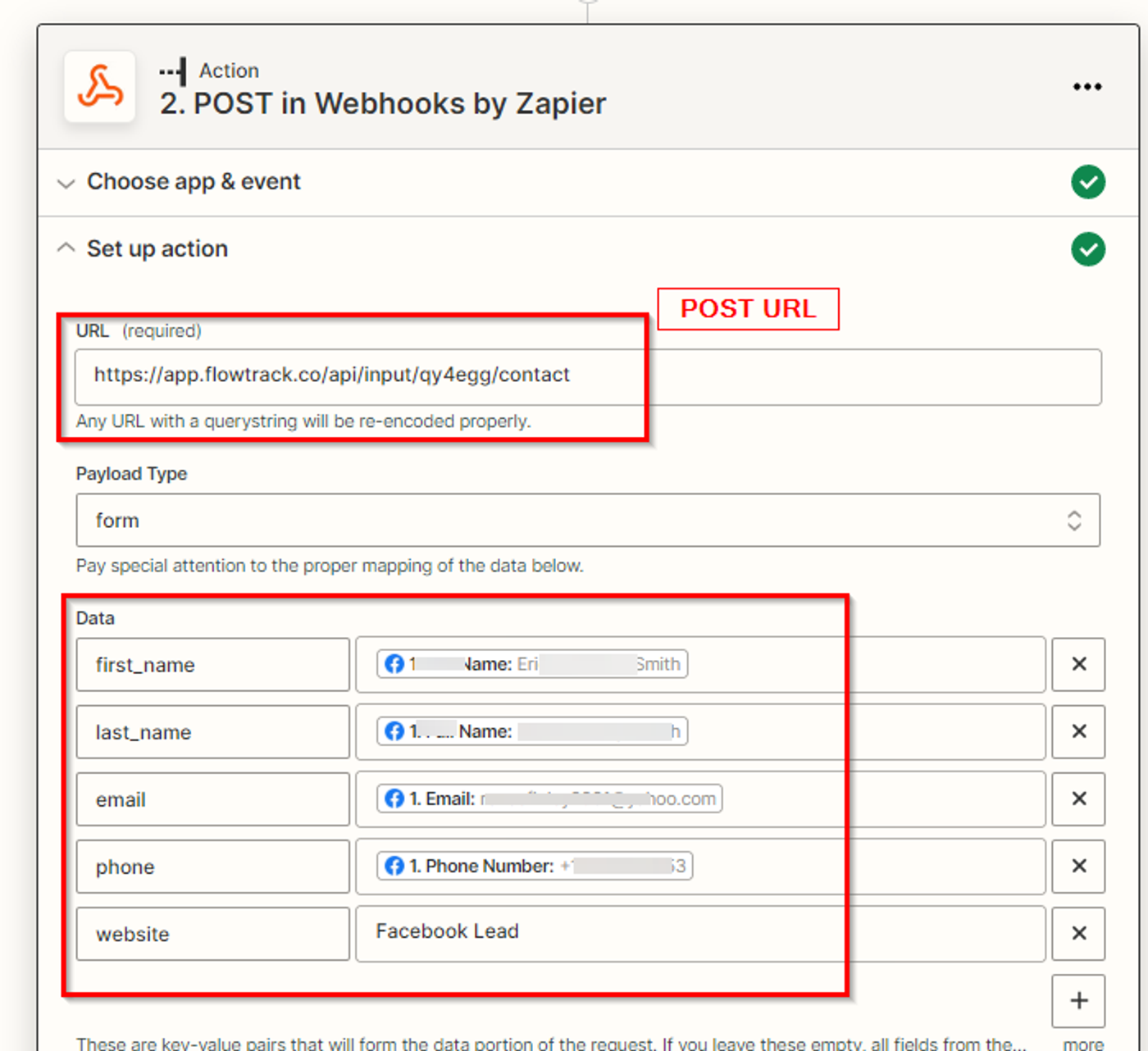This screenshot has width=1148, height=1051.
Task: Add a new data row with plus button
Action: pyautogui.click(x=1078, y=1000)
